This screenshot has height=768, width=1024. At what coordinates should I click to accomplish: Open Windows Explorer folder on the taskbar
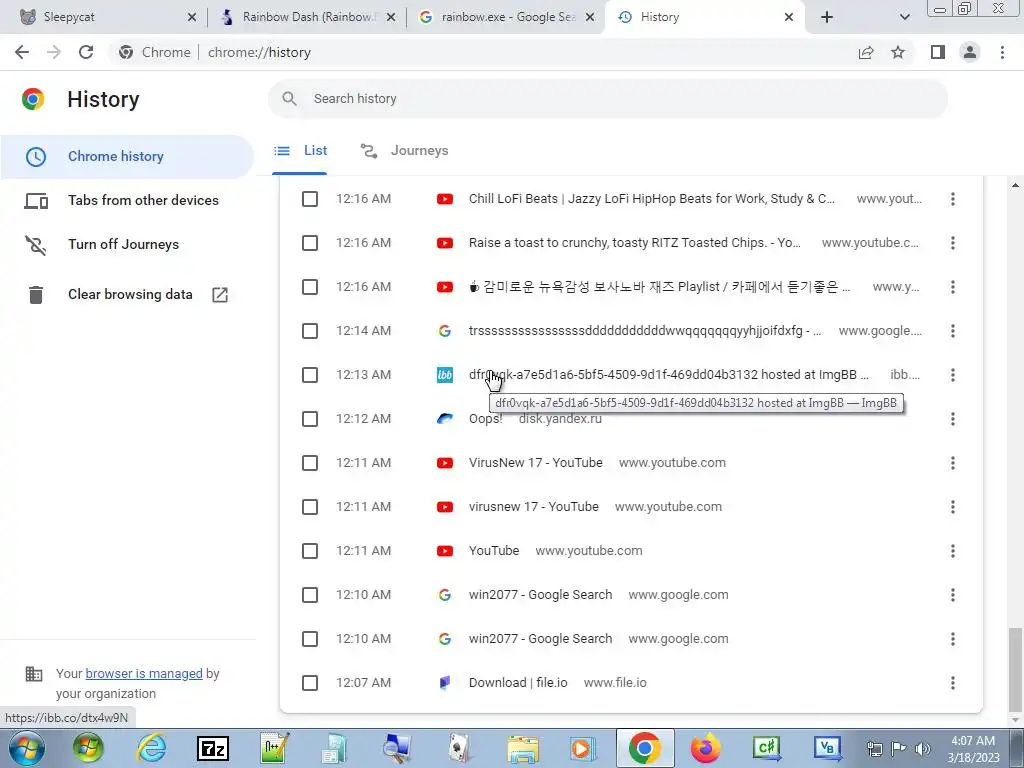[522, 749]
